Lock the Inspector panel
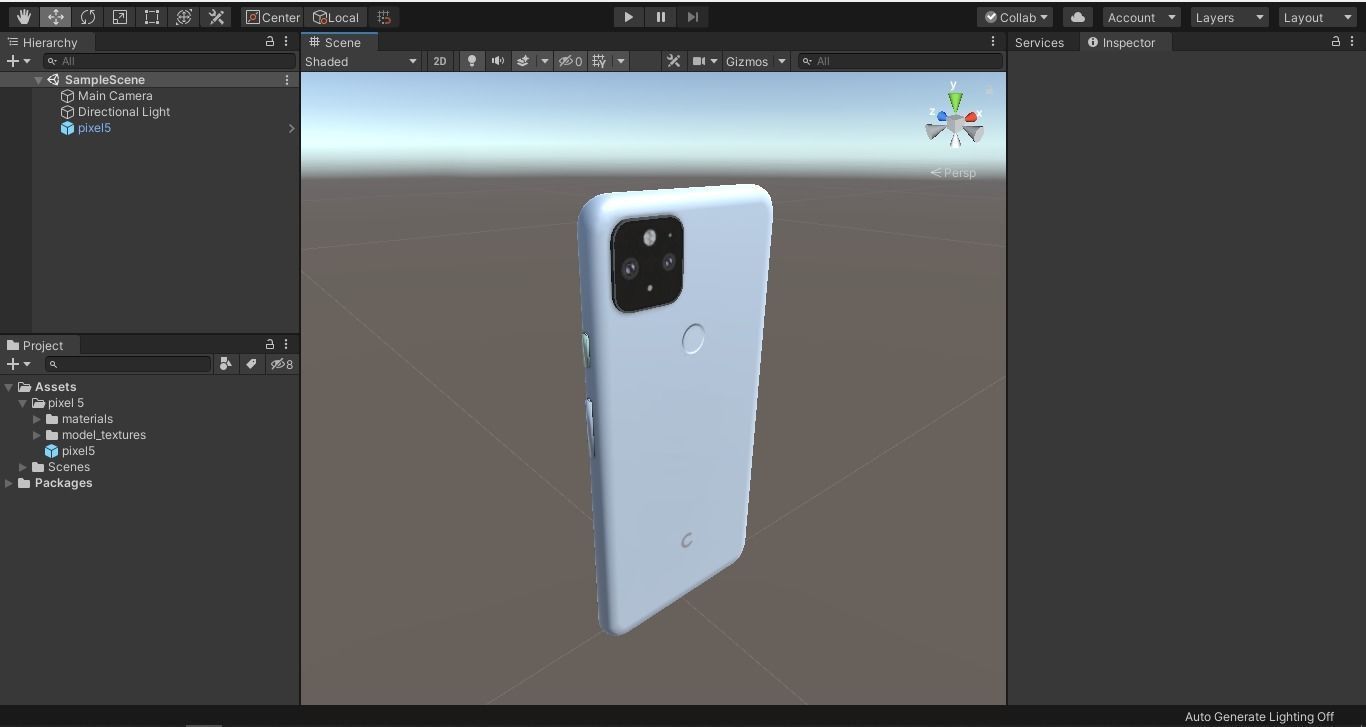 [1335, 42]
